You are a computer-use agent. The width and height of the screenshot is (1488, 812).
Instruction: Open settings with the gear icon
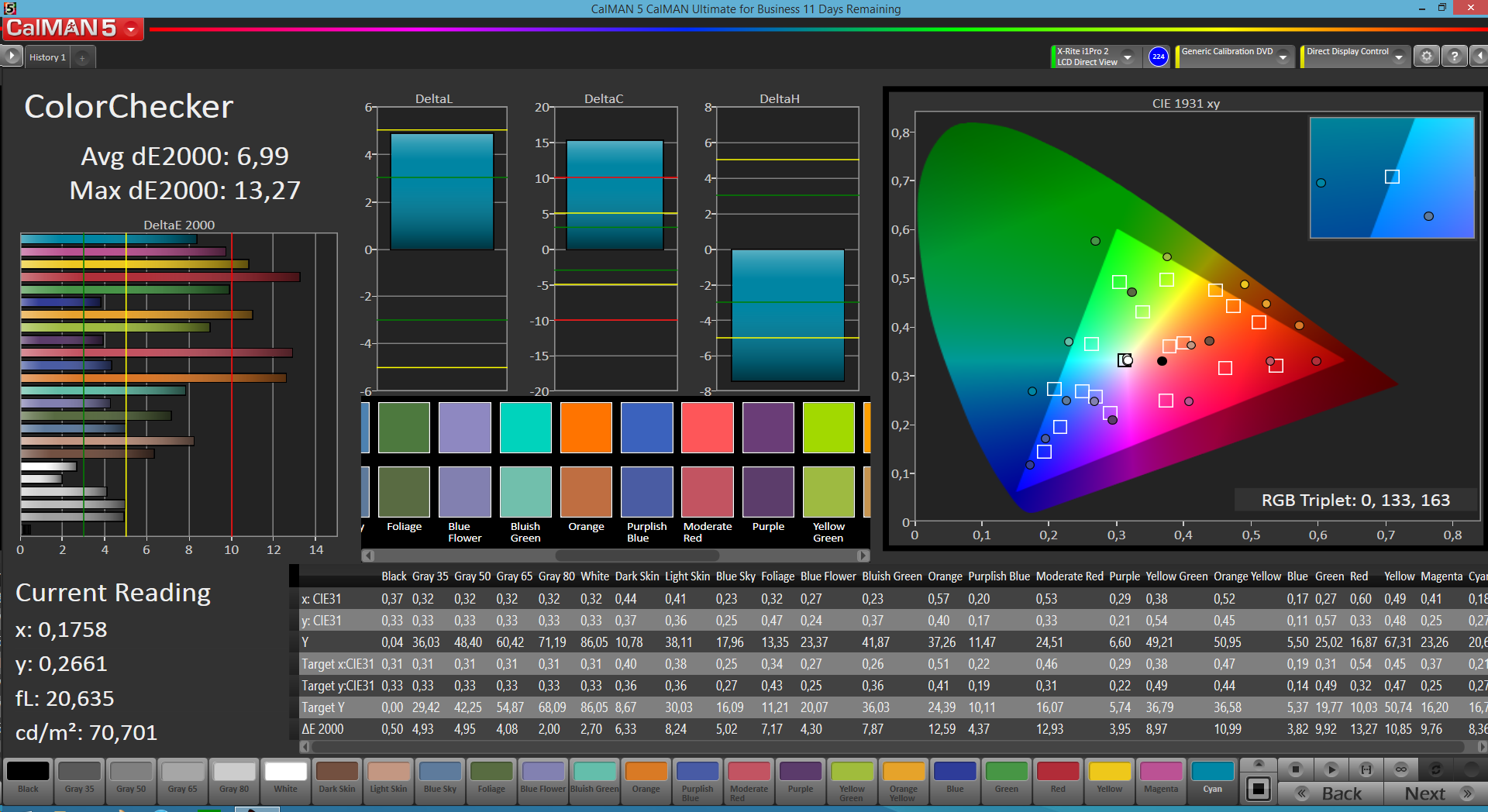click(1426, 57)
